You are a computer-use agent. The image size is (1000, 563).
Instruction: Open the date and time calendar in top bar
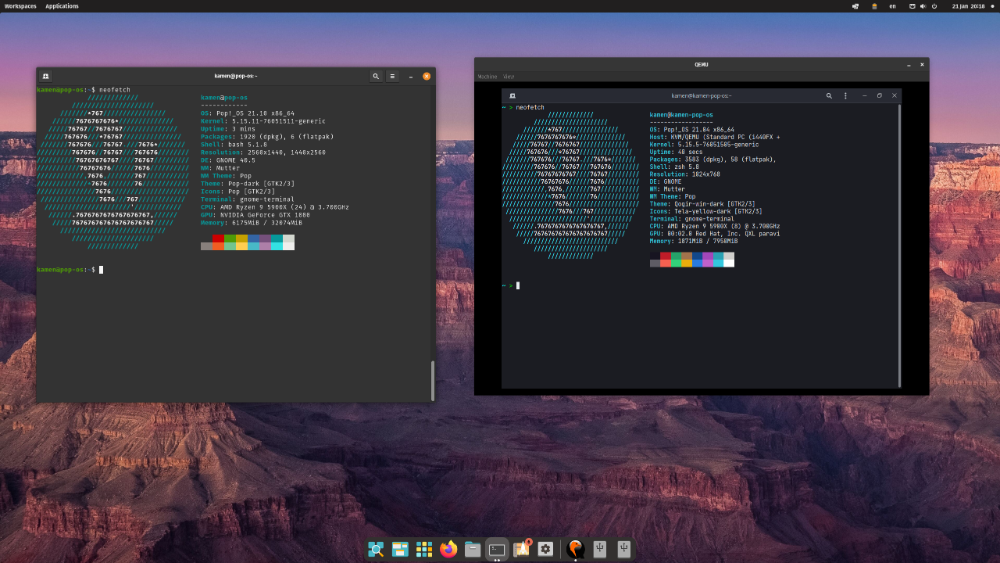969,6
